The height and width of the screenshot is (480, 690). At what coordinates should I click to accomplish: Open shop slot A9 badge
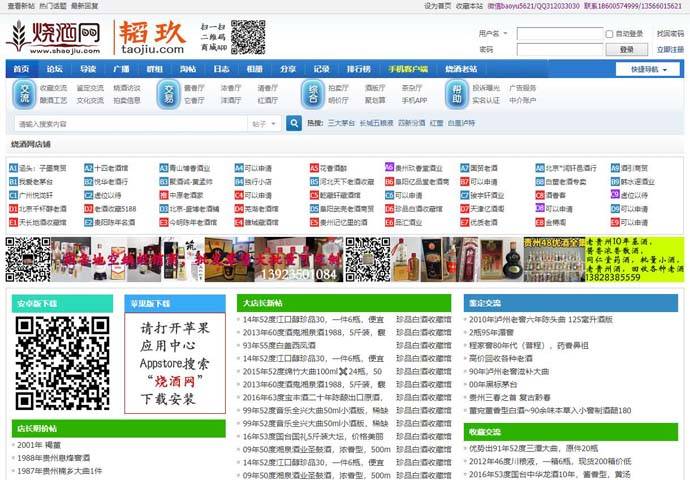pos(615,168)
